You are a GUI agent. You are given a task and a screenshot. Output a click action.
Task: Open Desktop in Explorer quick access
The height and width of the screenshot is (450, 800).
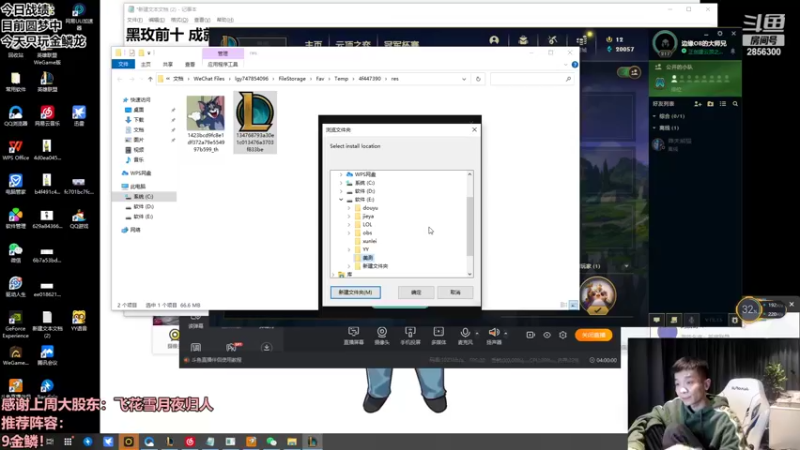(138, 110)
